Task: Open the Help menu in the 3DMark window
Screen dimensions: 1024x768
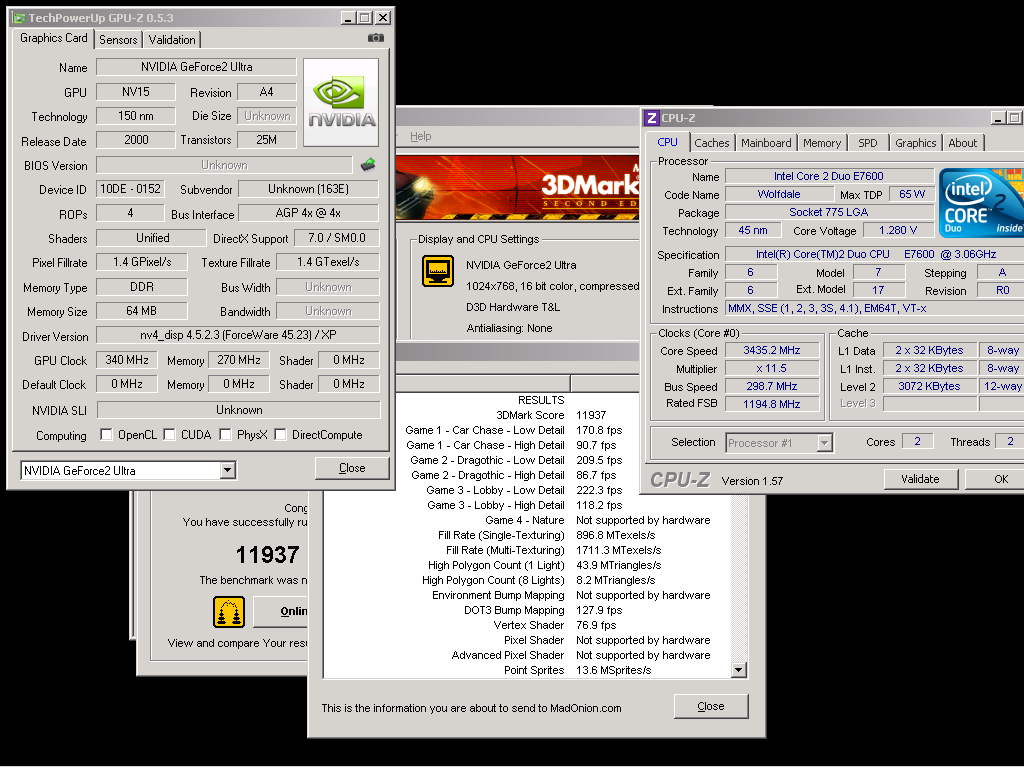Action: tap(421, 136)
